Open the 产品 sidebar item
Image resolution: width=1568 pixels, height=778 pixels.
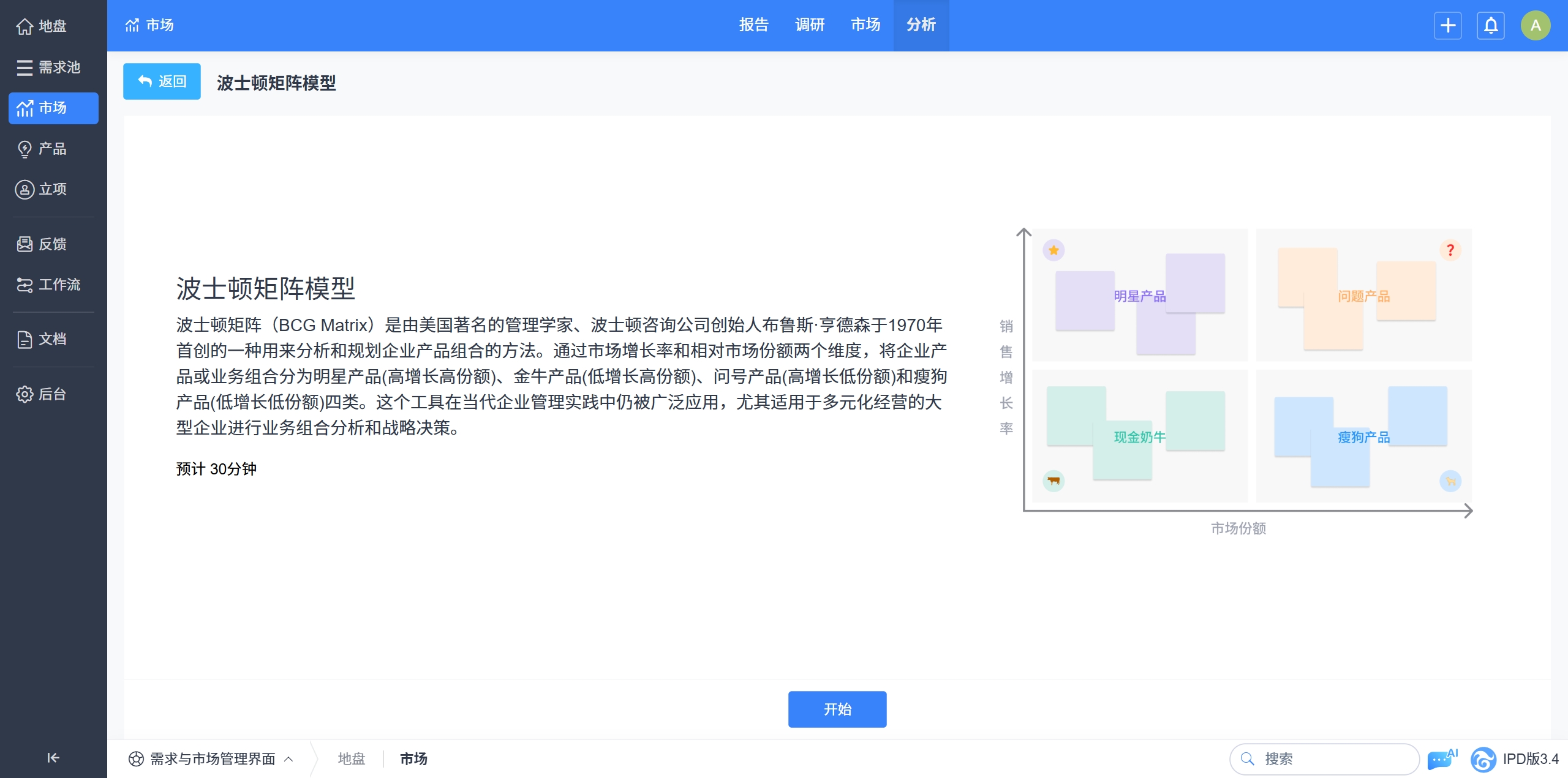pos(53,149)
